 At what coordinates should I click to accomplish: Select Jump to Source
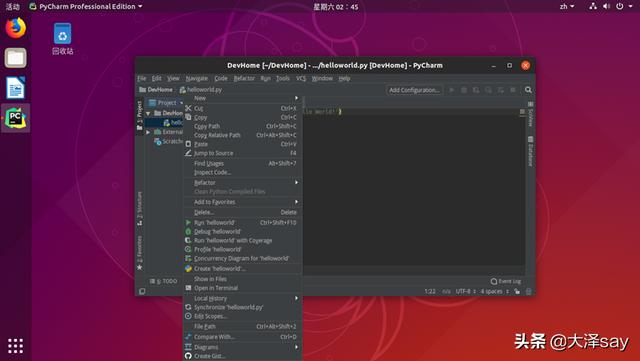tap(243, 153)
